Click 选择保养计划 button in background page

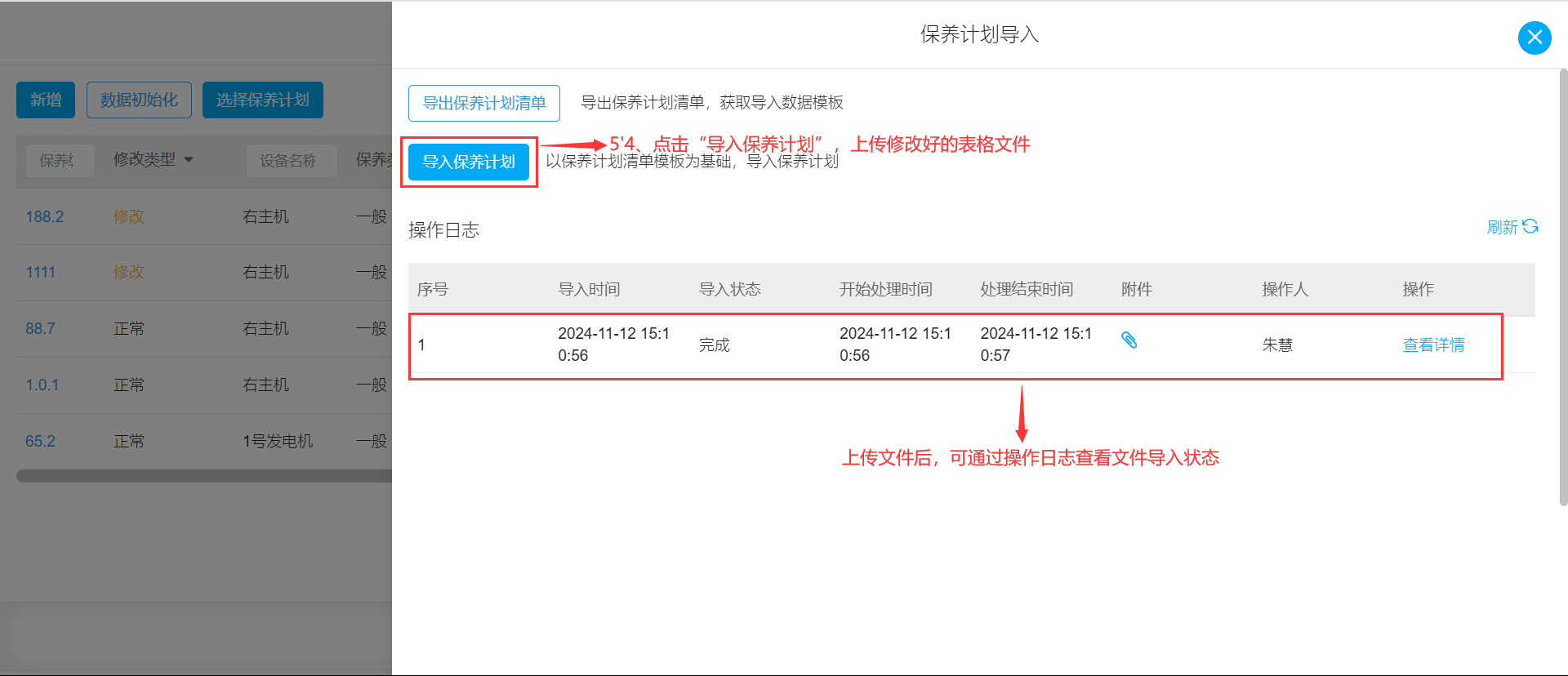pyautogui.click(x=263, y=100)
